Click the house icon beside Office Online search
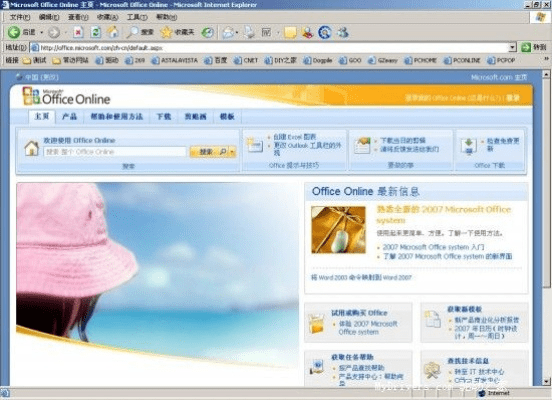Image resolution: width=552 pixels, height=400 pixels. (x=32, y=148)
